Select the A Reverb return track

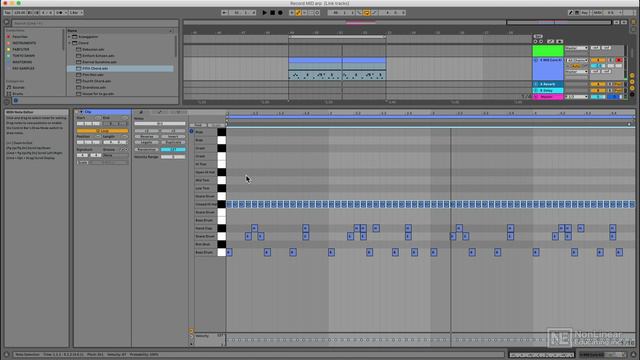[x=548, y=84]
